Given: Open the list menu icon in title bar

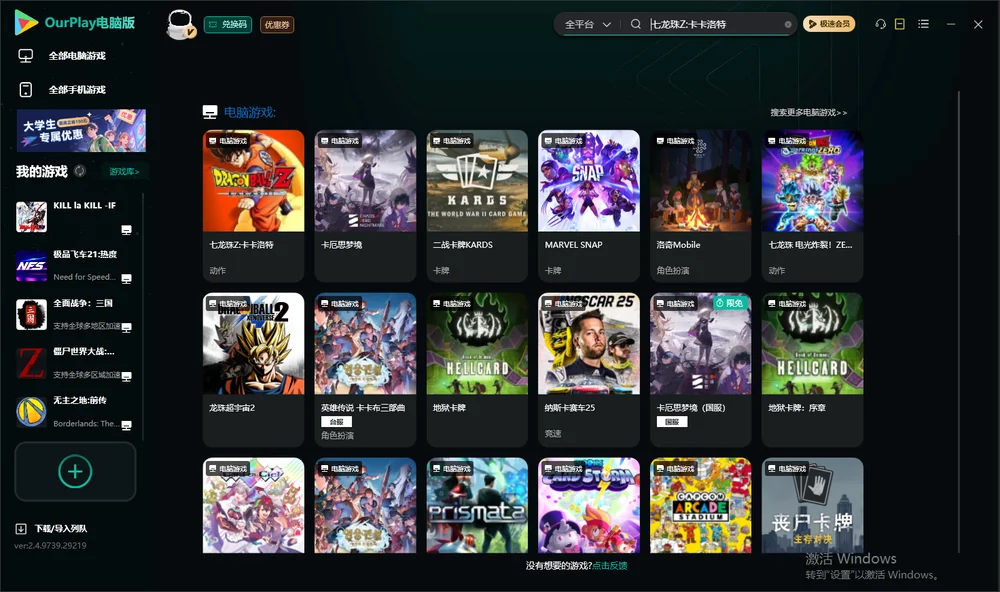Looking at the screenshot, I should (923, 24).
